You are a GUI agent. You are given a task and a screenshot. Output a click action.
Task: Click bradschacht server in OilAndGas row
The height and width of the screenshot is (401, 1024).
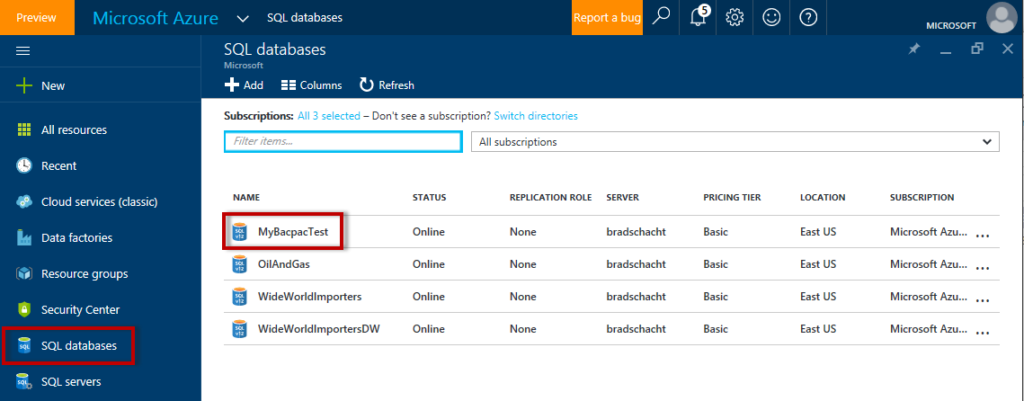pos(636,265)
